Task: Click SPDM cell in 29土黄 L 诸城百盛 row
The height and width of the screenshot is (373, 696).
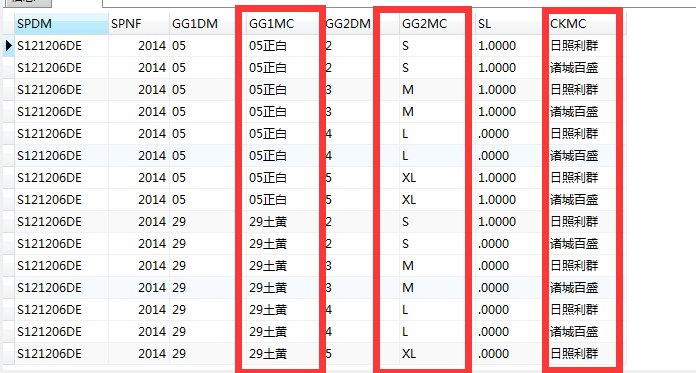Action: click(61, 331)
